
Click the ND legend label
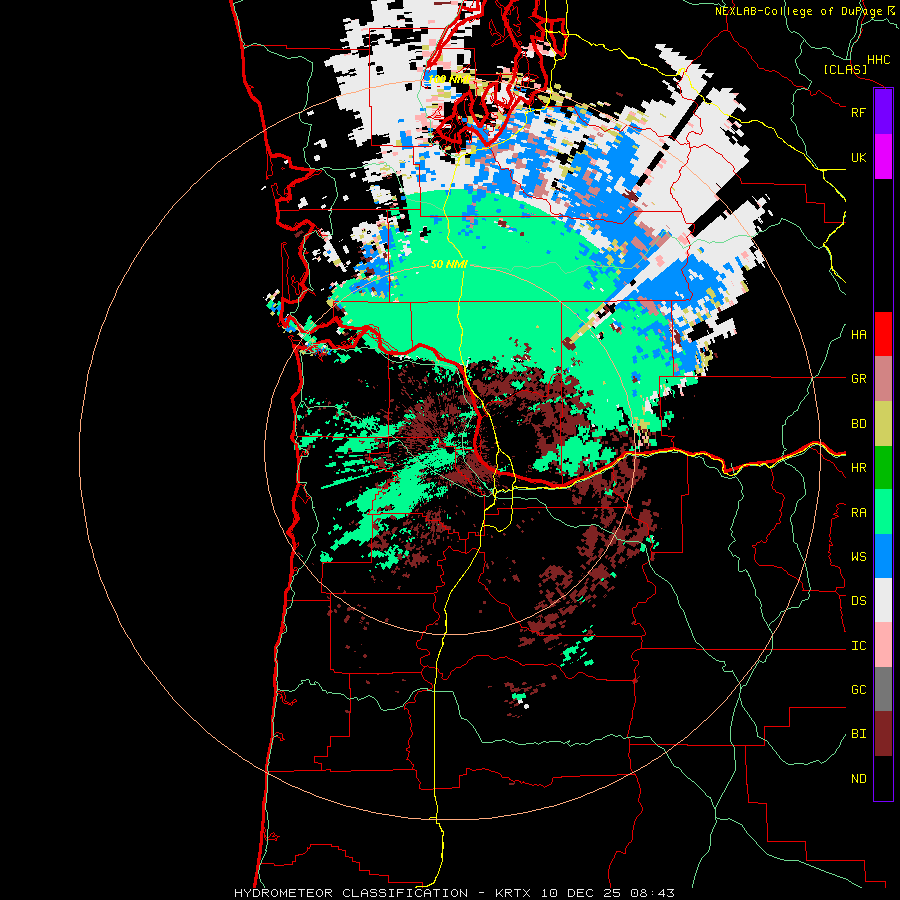click(x=859, y=779)
